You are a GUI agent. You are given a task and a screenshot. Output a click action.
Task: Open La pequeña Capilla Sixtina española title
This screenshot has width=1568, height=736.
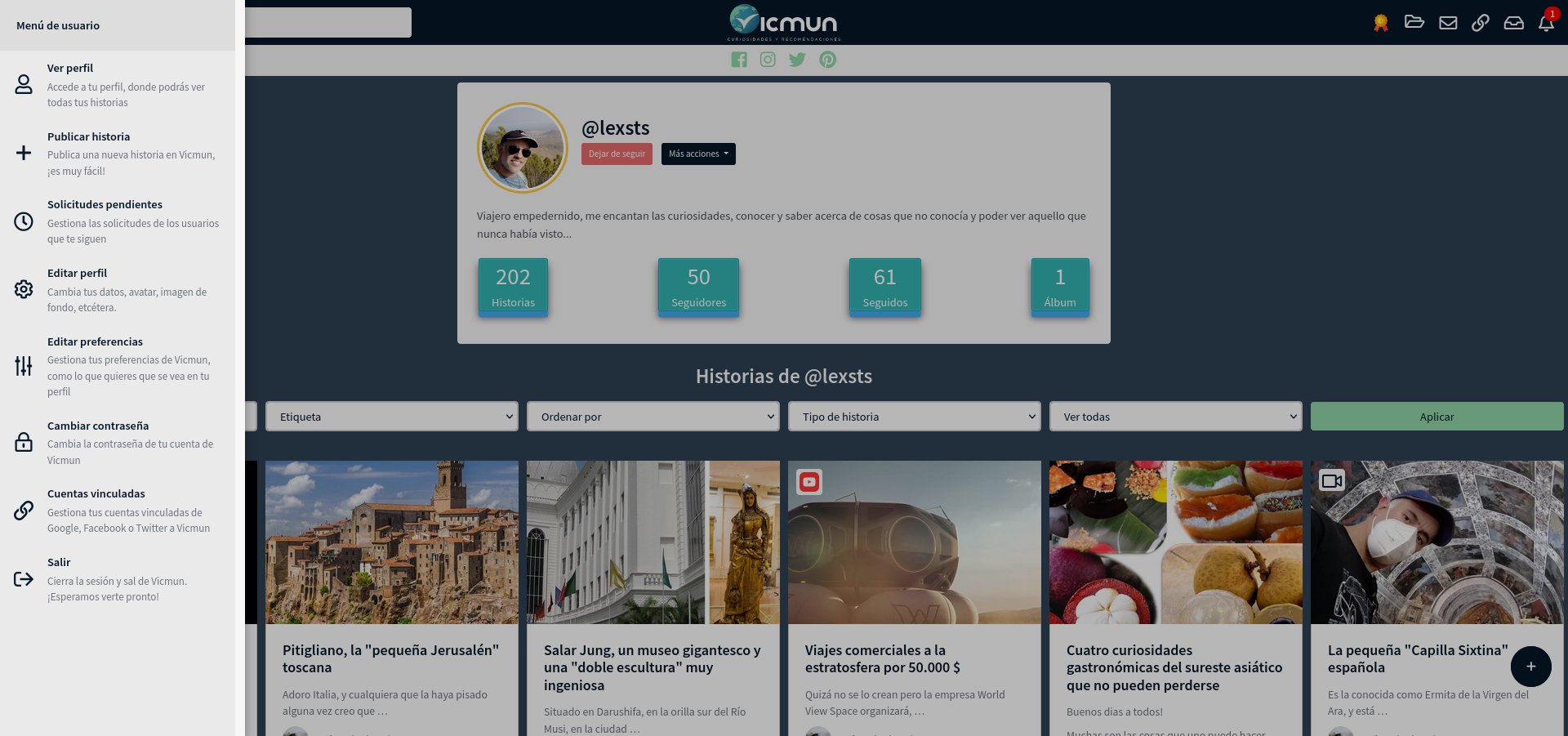[x=1418, y=658]
